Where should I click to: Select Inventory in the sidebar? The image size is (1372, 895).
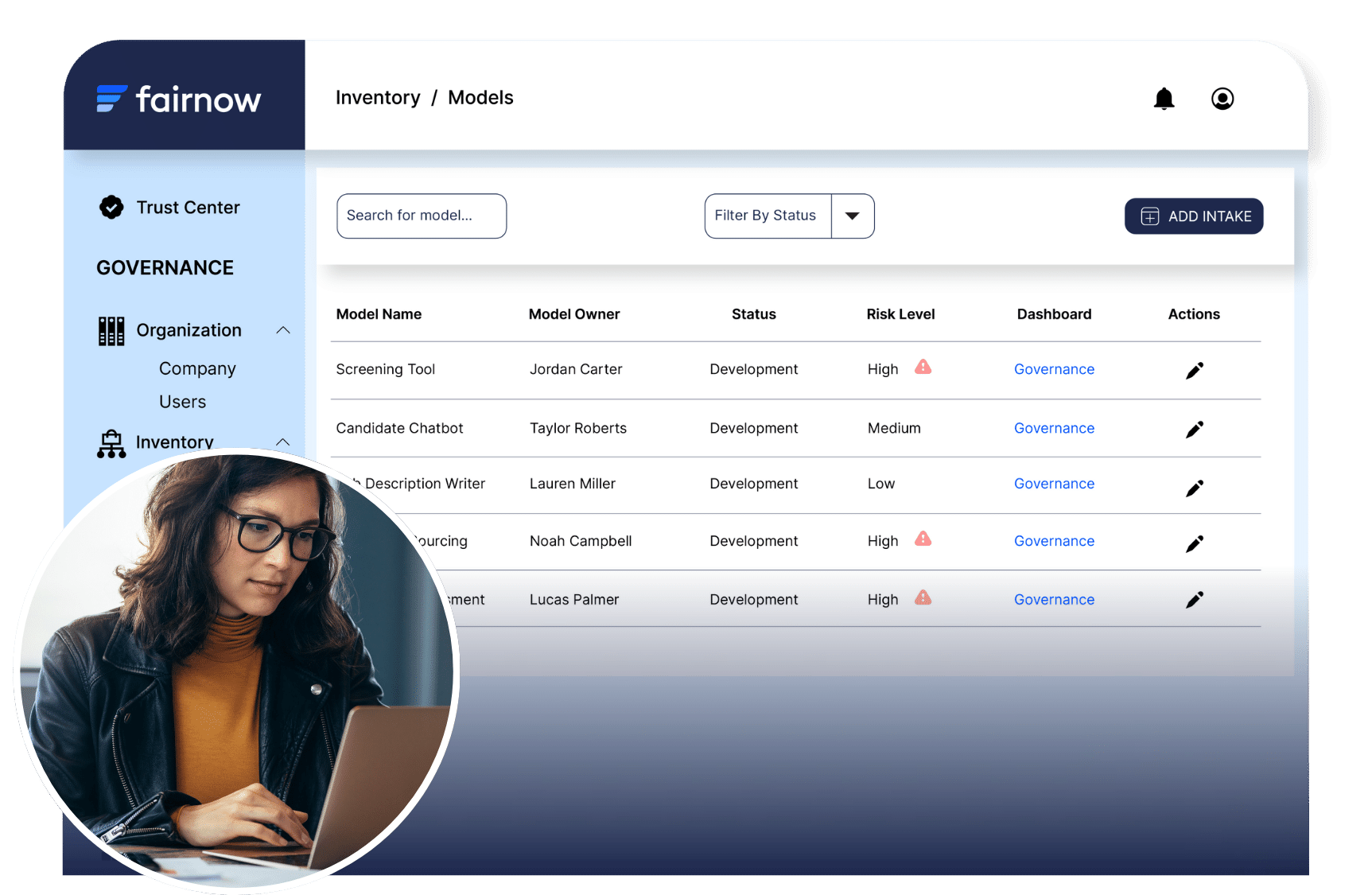[174, 442]
